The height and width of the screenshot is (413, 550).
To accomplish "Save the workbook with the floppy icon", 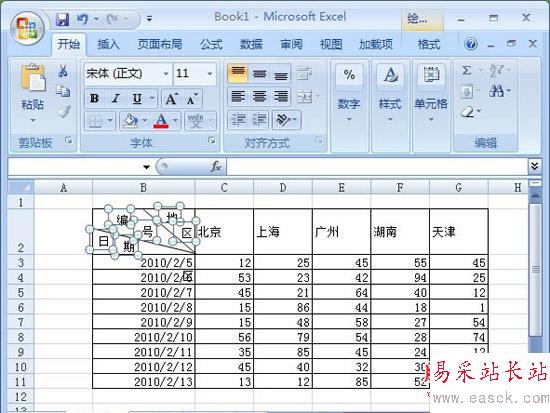I will click(x=62, y=19).
